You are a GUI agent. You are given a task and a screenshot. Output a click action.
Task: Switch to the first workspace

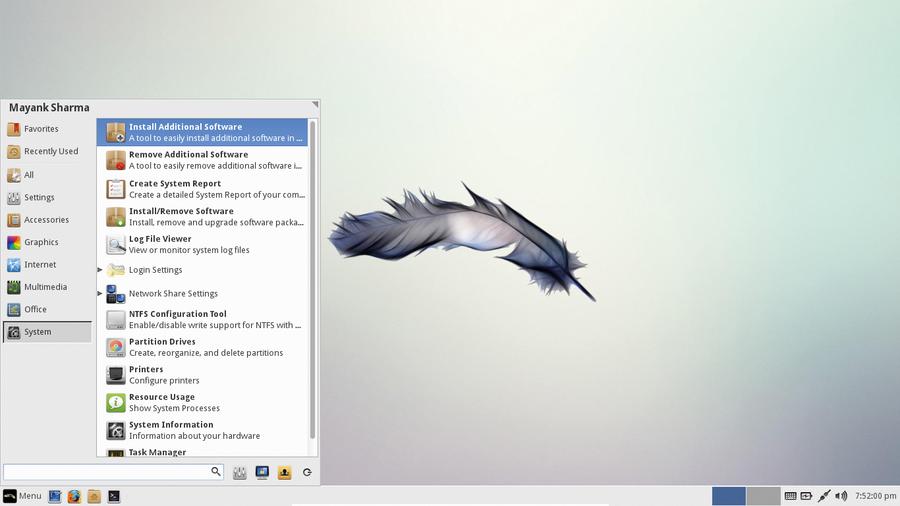(x=728, y=496)
